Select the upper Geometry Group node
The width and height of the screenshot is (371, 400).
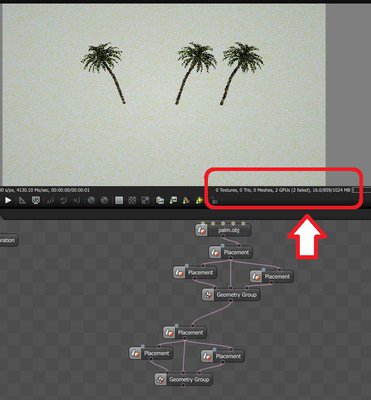coord(231,295)
